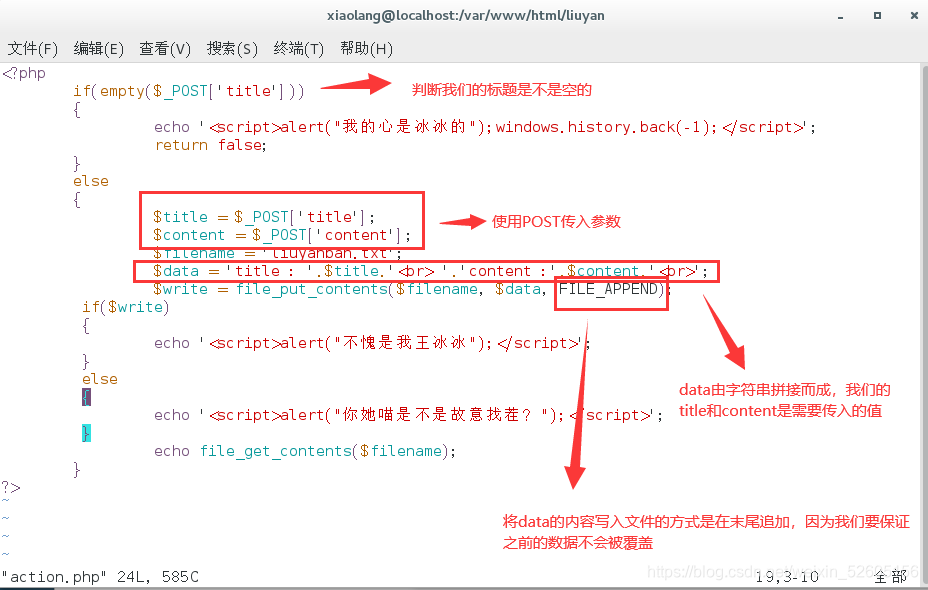The image size is (928, 590).
Task: Open the 查看(V) menu
Action: [165, 49]
